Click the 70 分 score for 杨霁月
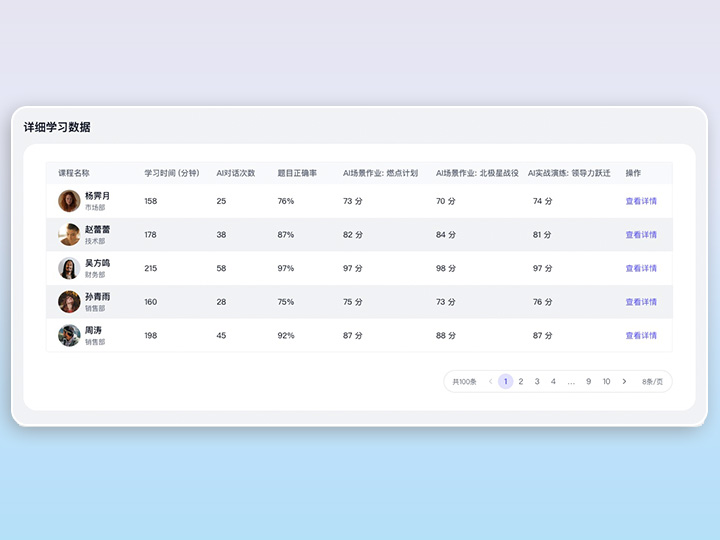Viewport: 720px width, 540px height. click(445, 201)
